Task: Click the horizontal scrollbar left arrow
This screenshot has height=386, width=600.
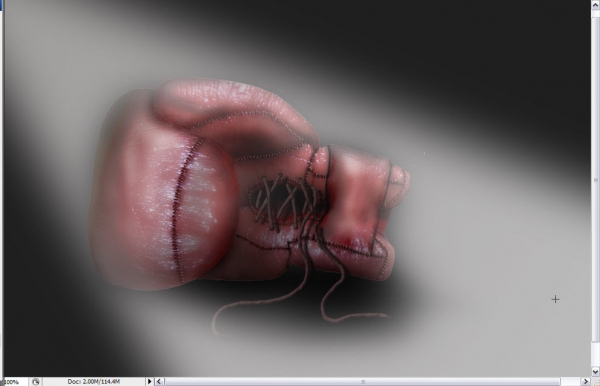Action: (159, 381)
